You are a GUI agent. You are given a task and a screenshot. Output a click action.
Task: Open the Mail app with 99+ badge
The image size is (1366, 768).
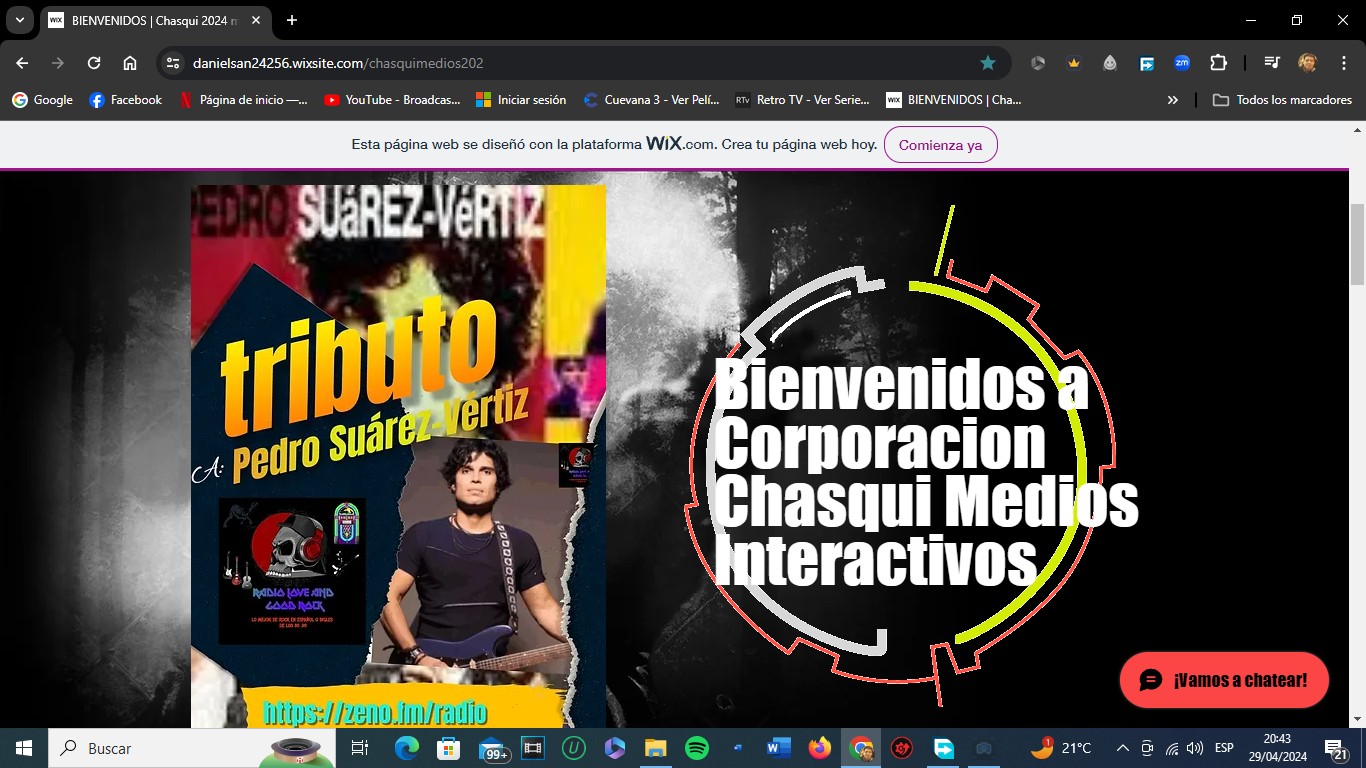tap(492, 748)
